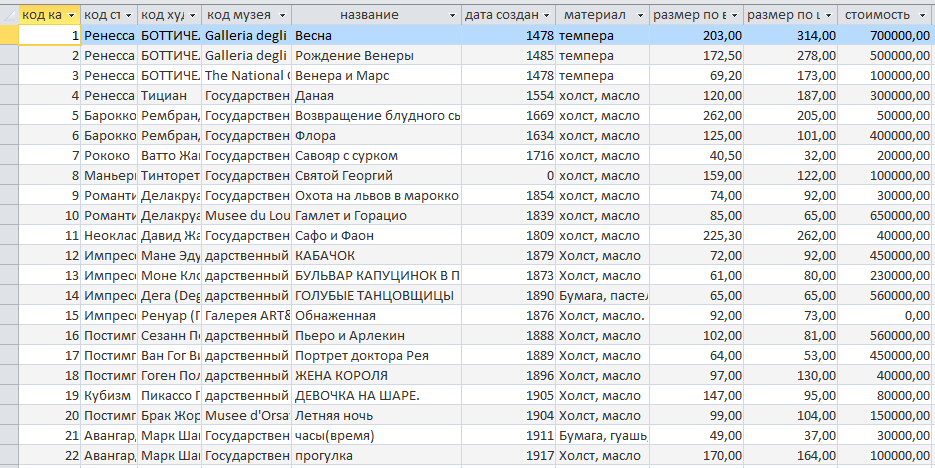Select the Тициан artist cell
The image size is (935, 468).
pos(169,95)
